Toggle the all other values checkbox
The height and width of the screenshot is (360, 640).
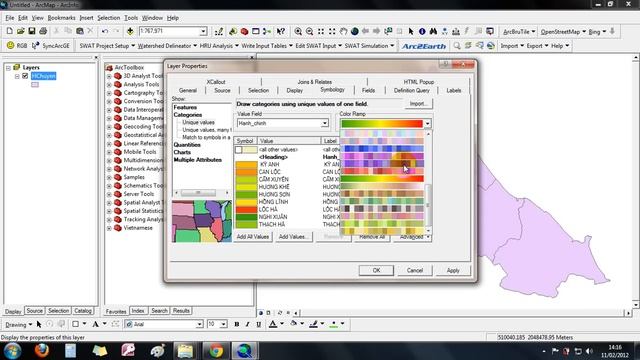(x=238, y=150)
